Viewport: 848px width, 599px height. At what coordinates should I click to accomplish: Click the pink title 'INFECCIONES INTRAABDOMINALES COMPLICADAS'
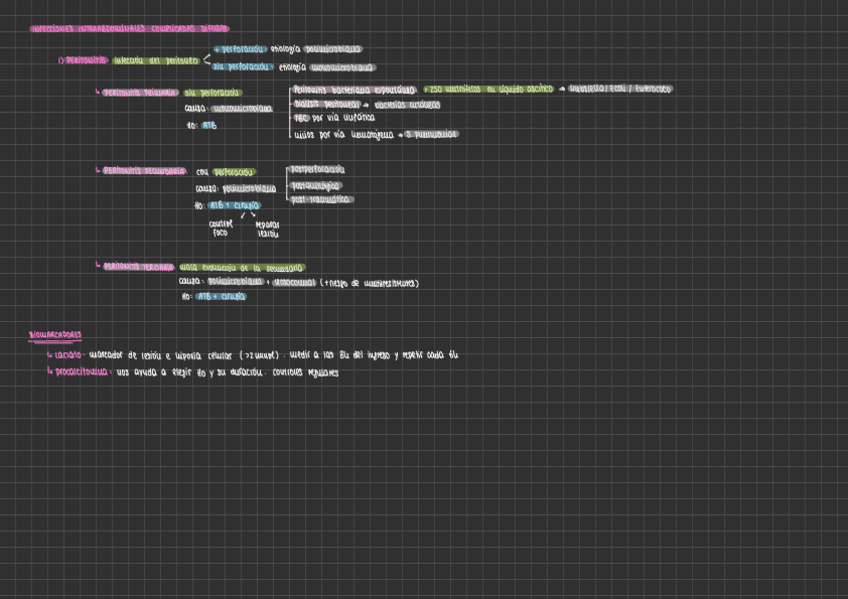(x=129, y=29)
